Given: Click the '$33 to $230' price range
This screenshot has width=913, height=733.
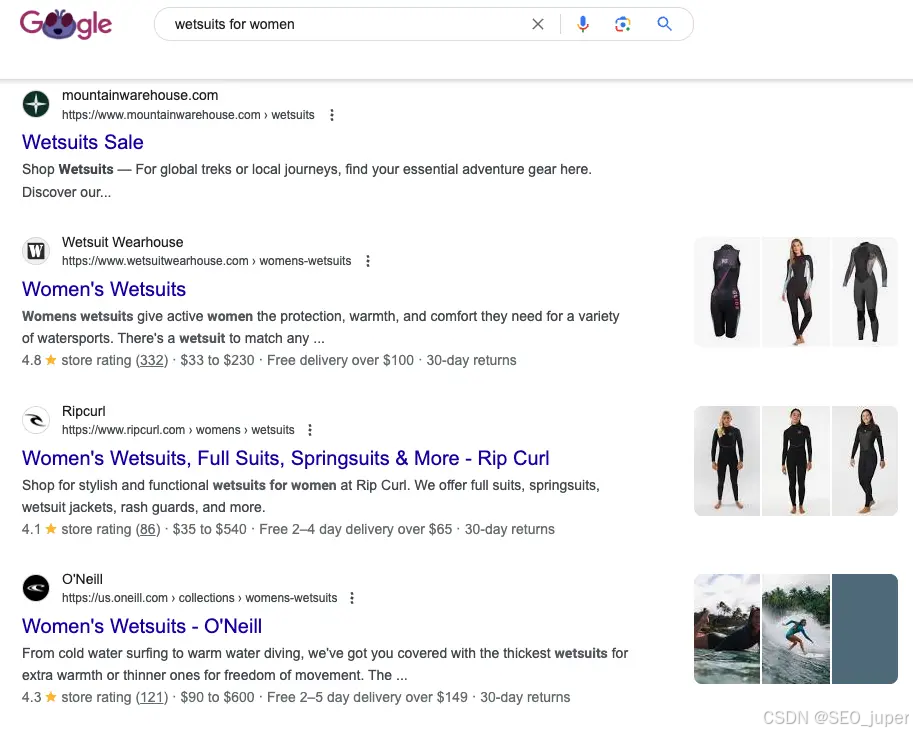Looking at the screenshot, I should tap(217, 360).
